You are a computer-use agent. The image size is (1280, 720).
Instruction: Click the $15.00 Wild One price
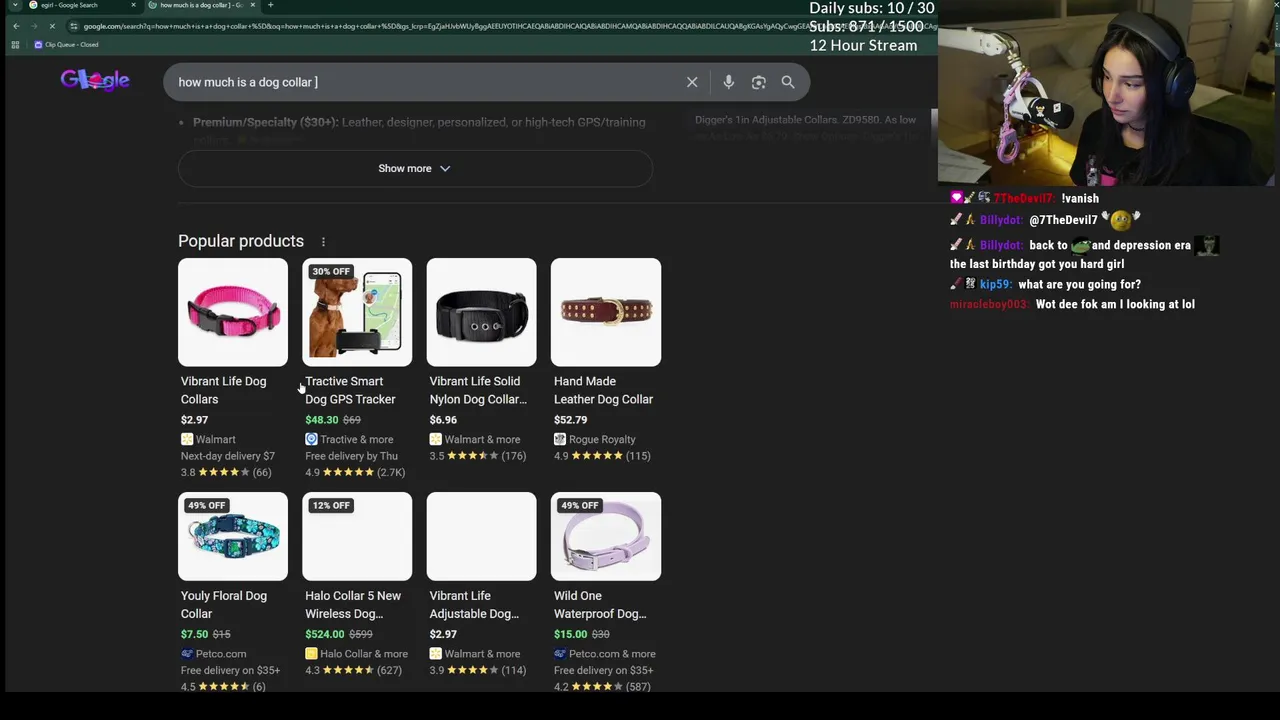tap(571, 634)
